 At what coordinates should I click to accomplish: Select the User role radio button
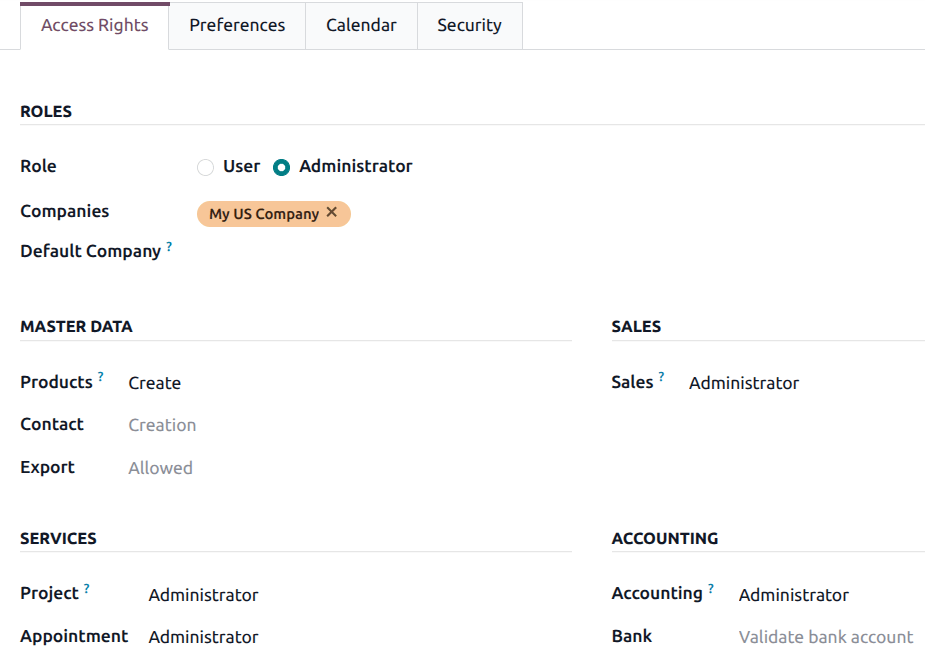(x=205, y=168)
